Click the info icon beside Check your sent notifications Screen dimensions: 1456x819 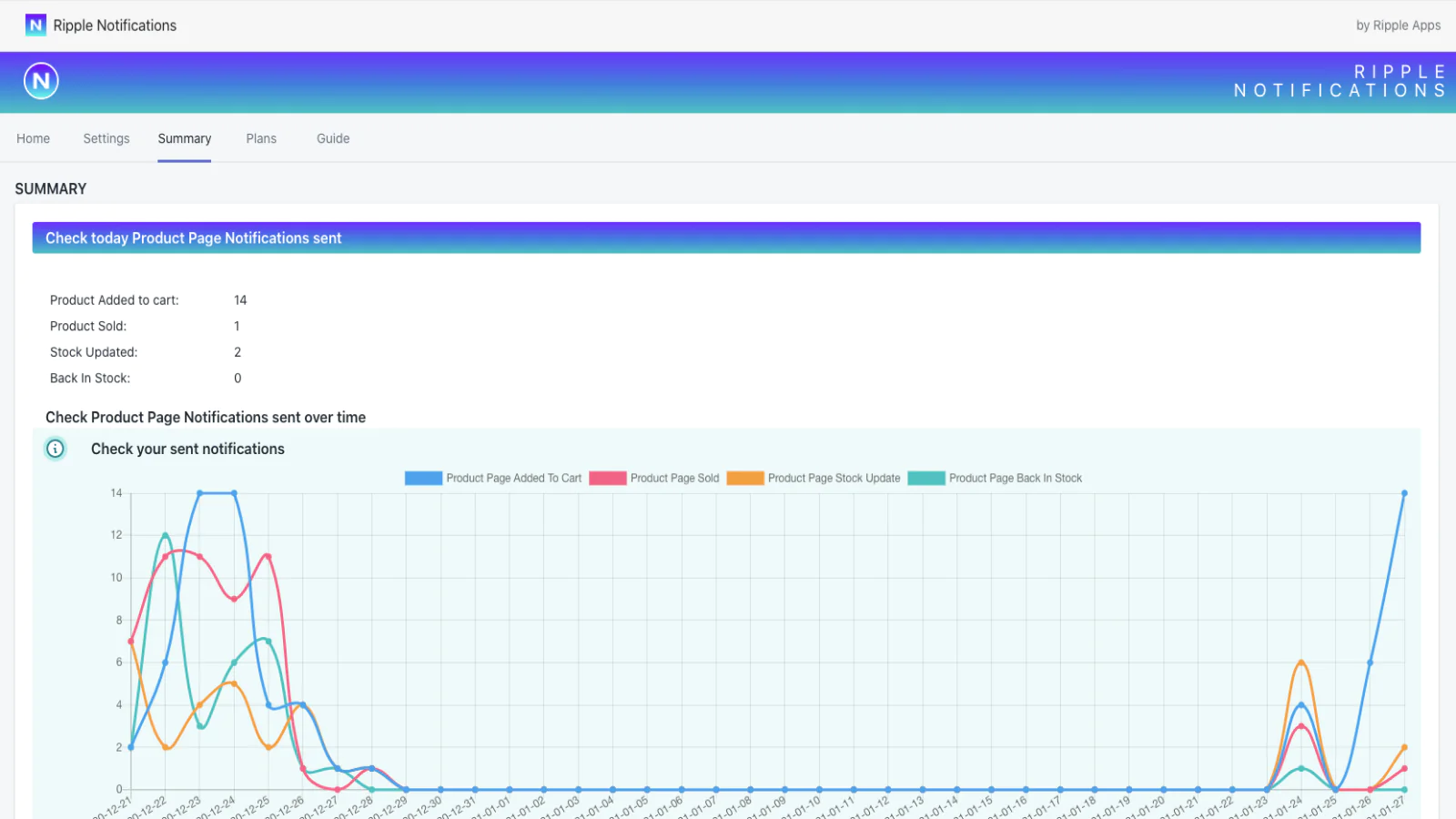coord(56,449)
